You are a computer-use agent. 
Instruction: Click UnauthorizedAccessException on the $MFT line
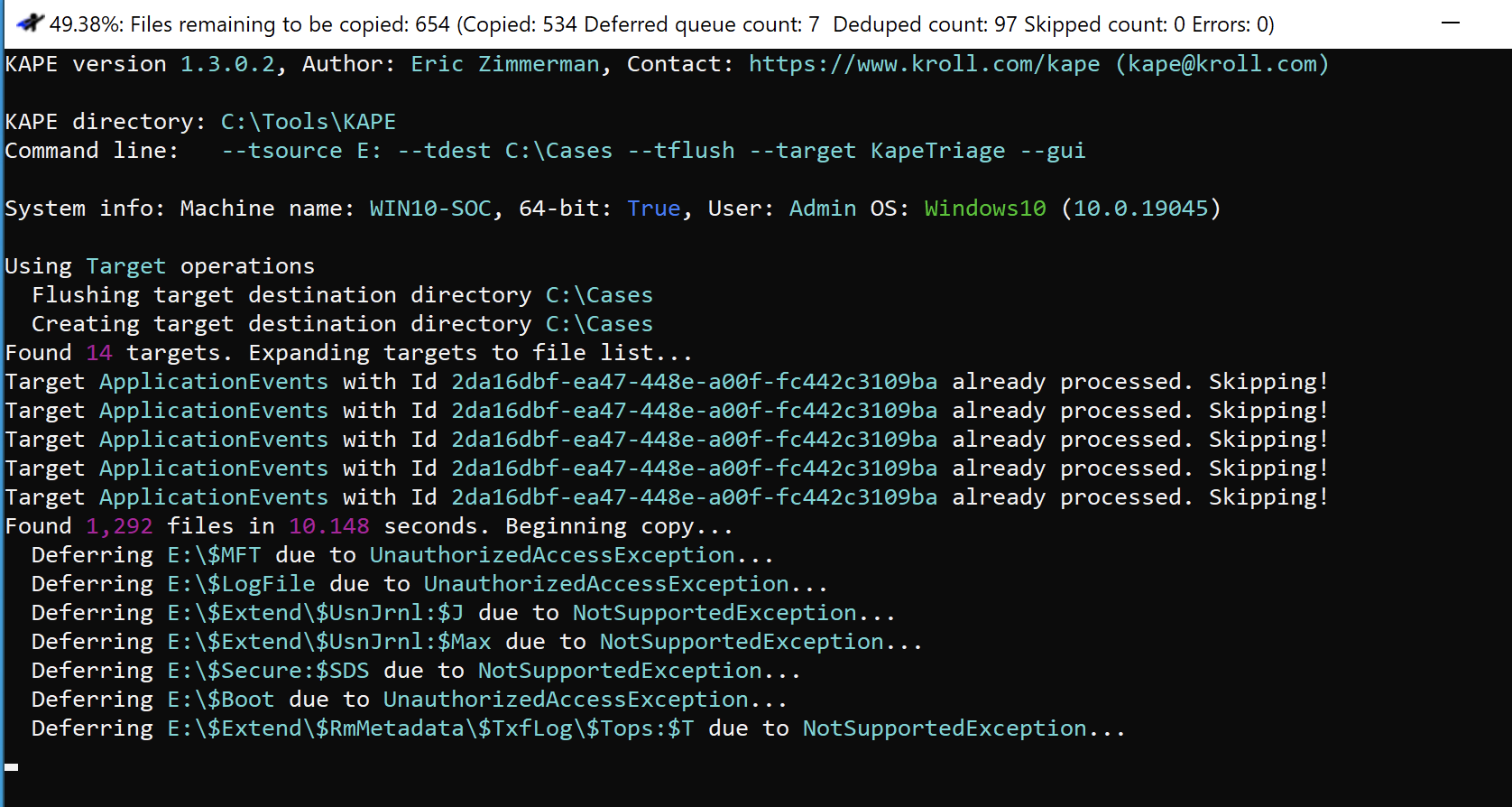pos(552,555)
